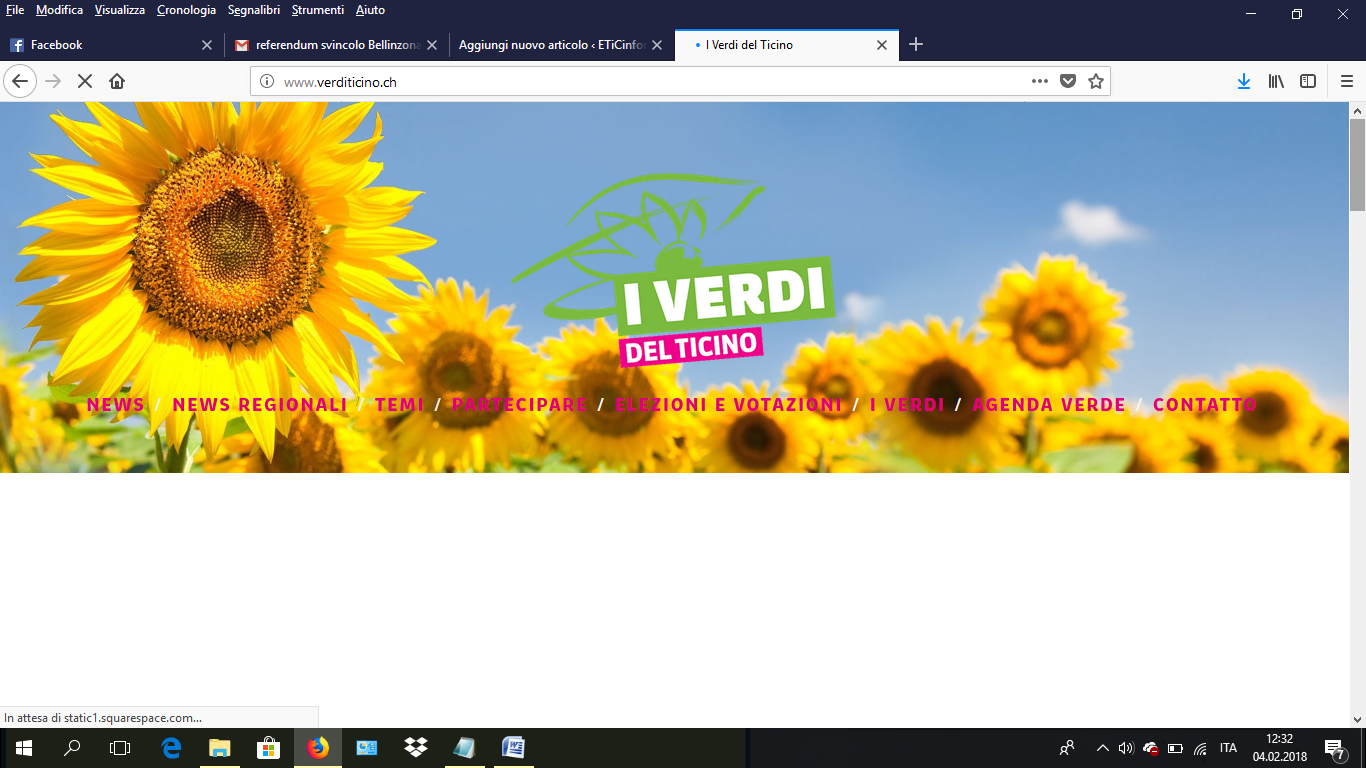Image resolution: width=1366 pixels, height=768 pixels.
Task: Open the clock showing 12:32 04.02.2018
Action: [1280, 748]
